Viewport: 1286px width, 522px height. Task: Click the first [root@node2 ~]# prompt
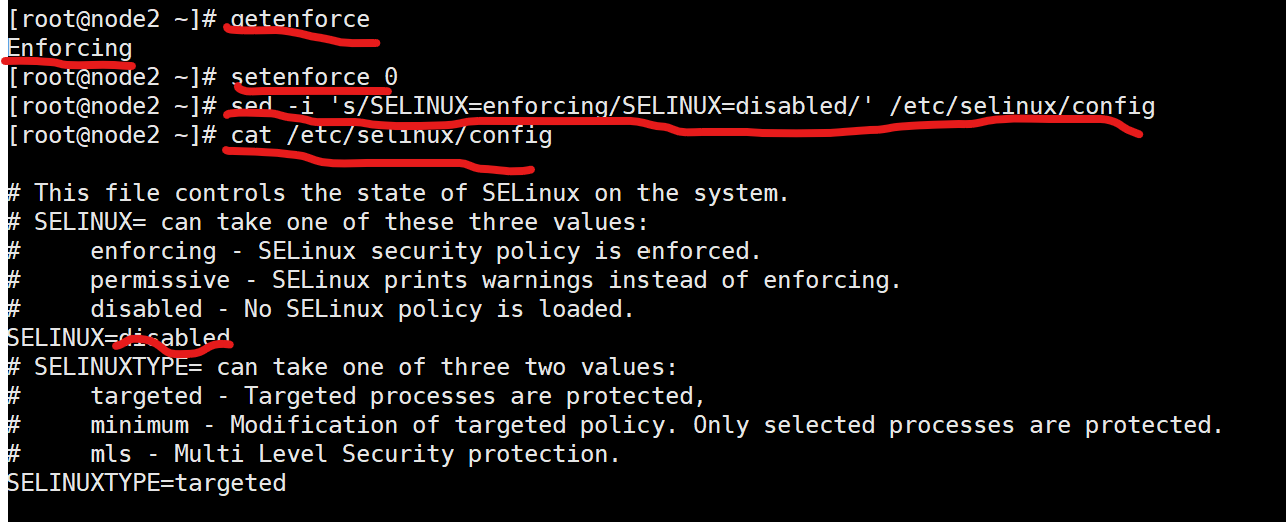[111, 19]
